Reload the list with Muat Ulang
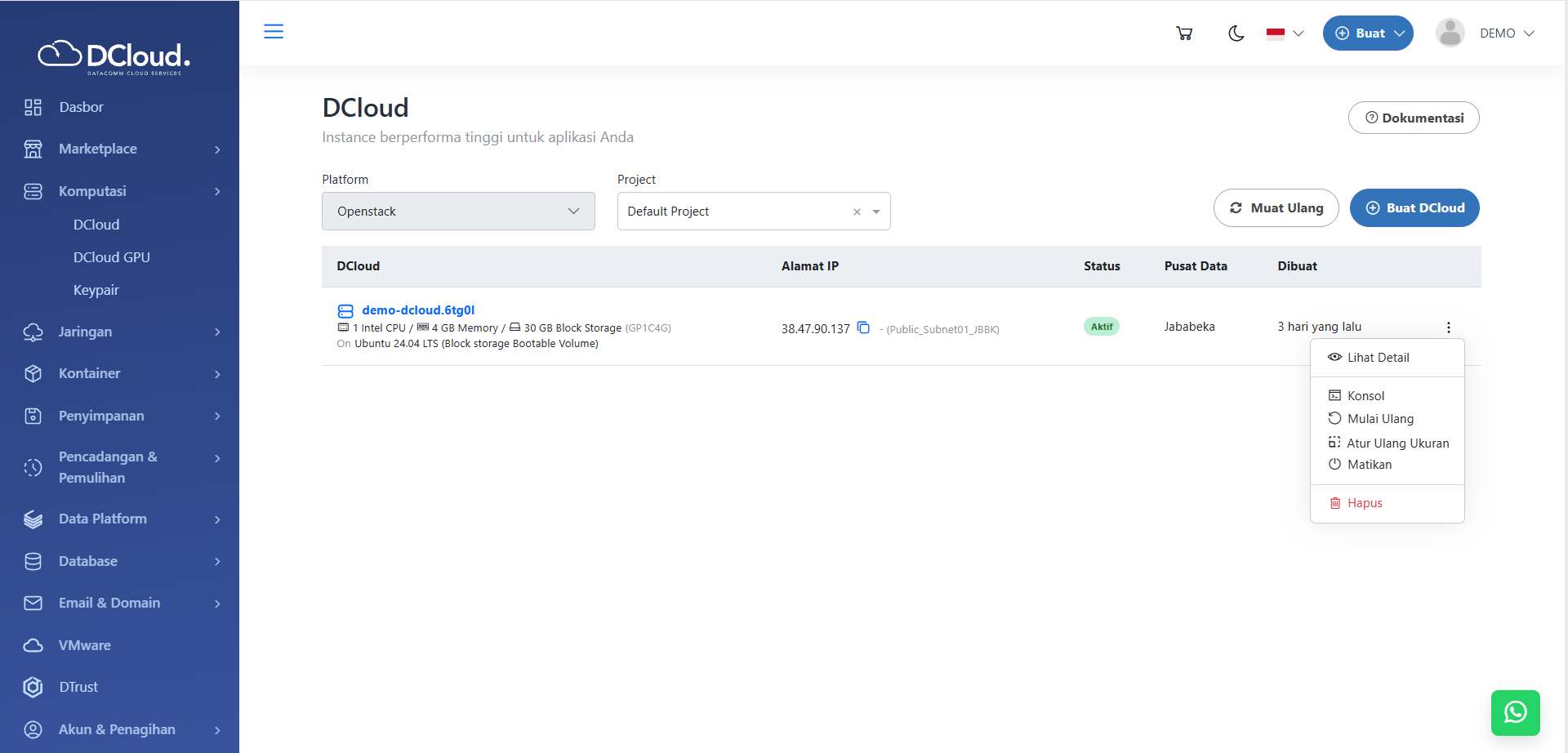The height and width of the screenshot is (753, 1568). coord(1276,207)
